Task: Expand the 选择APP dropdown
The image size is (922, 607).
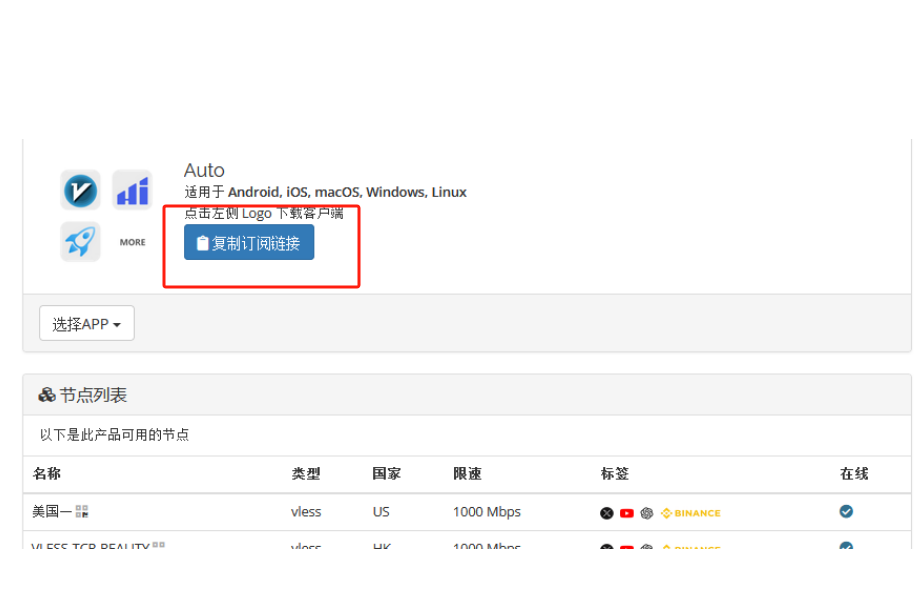Action: [x=87, y=324]
